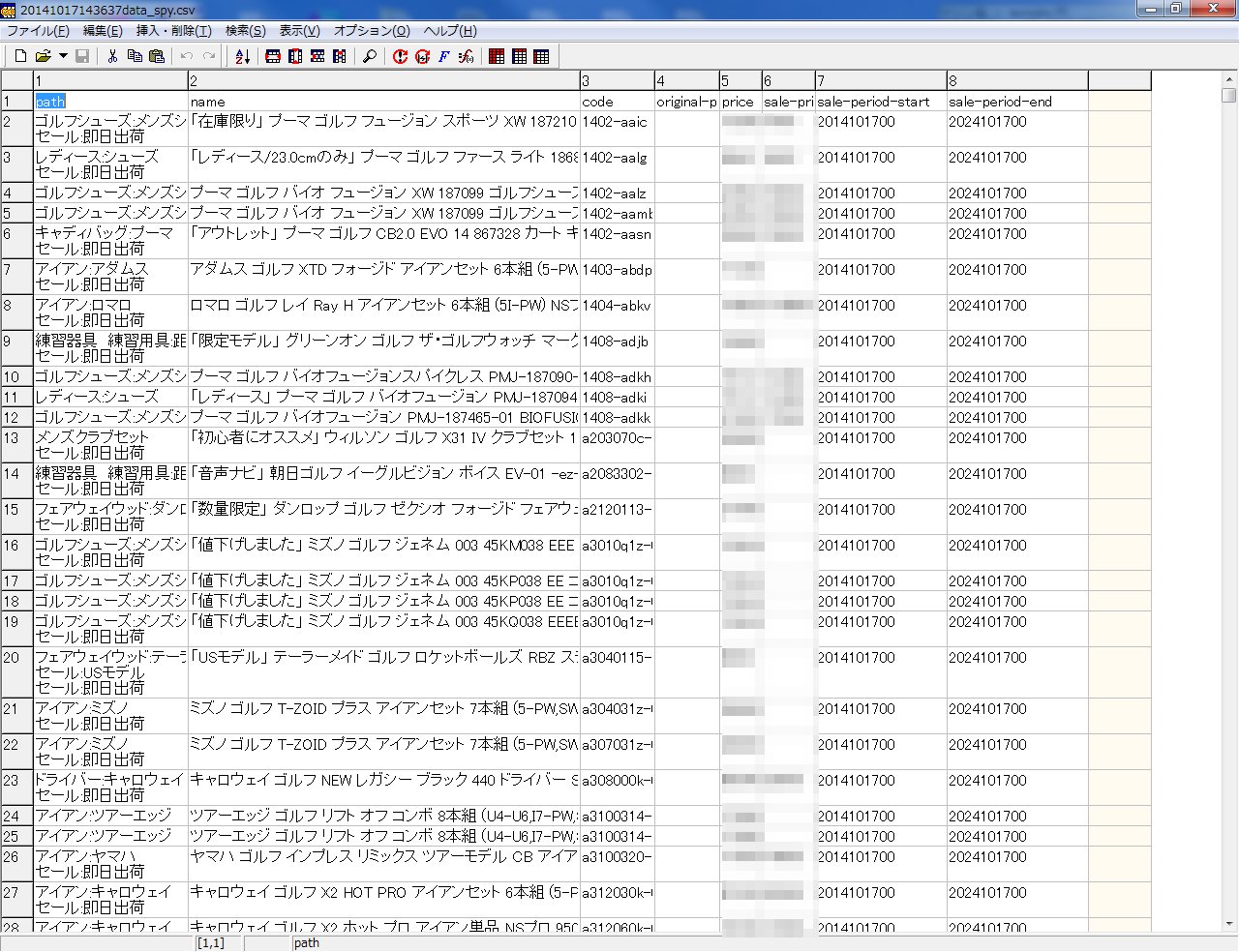
Task: Select row 14 name cell 音声ナビ 朝日ゴルフ
Action: click(384, 481)
